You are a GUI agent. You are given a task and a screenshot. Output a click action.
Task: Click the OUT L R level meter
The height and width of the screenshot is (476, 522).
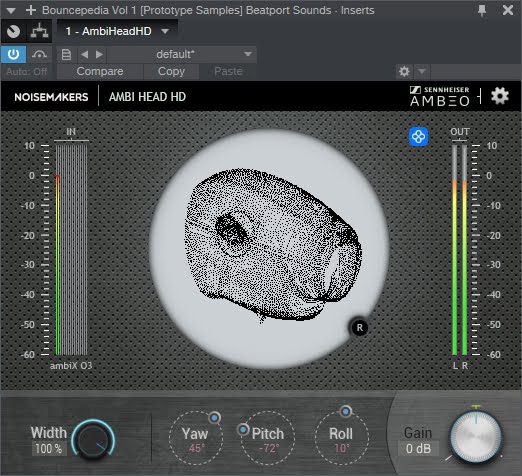(459, 250)
